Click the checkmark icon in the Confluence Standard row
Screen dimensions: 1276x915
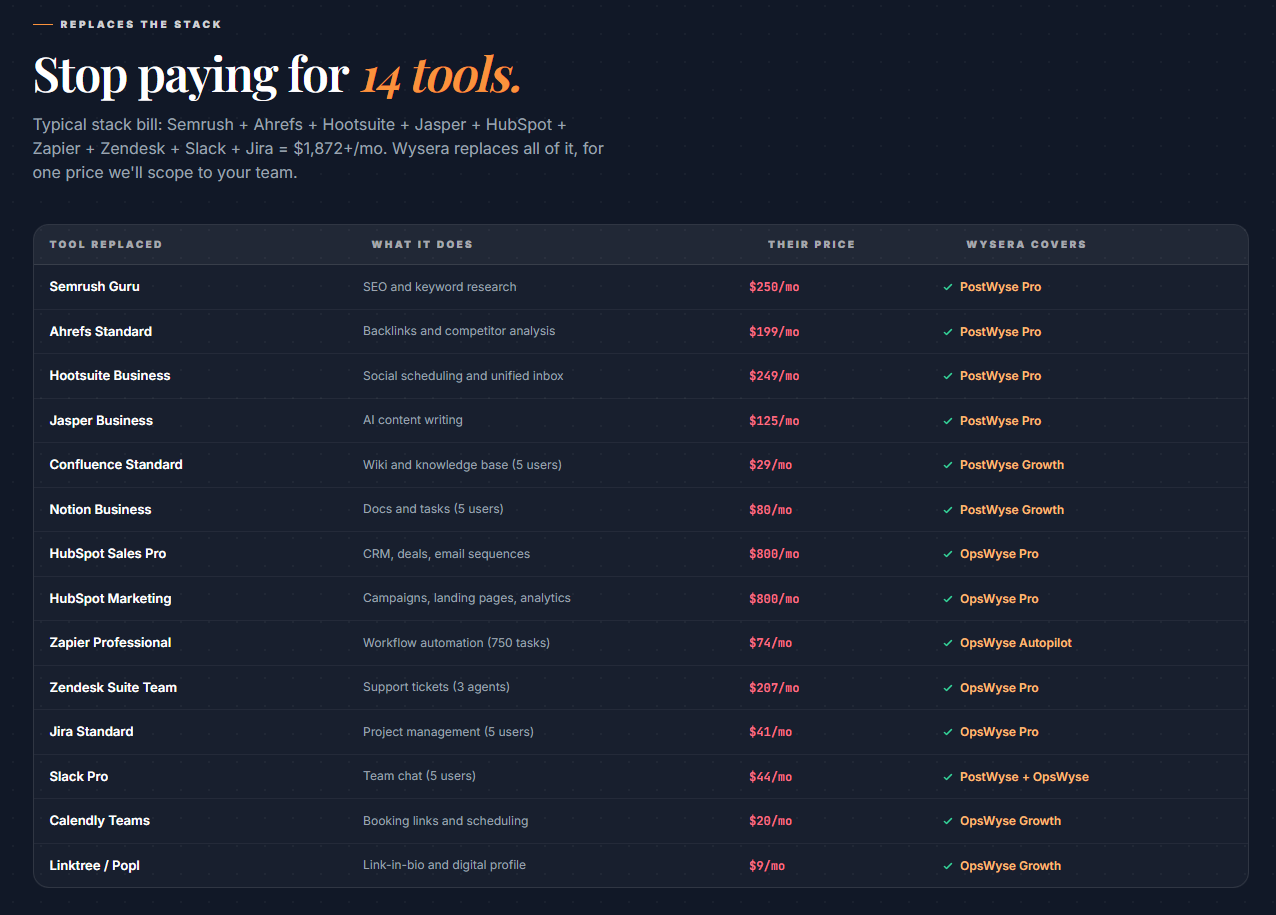tap(948, 465)
